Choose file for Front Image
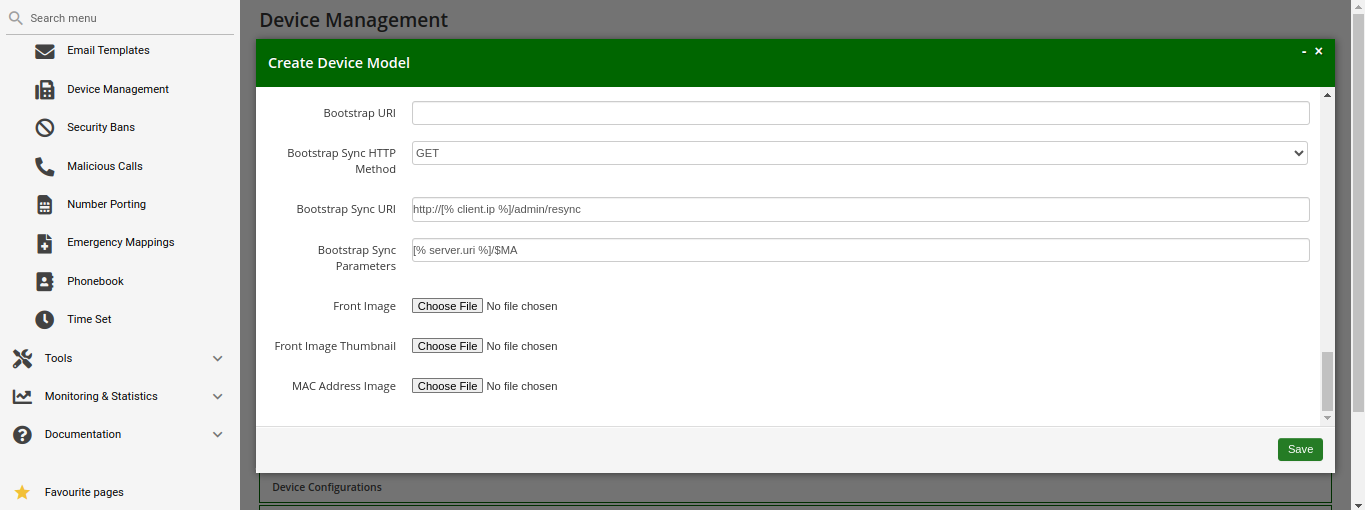 [x=447, y=306]
